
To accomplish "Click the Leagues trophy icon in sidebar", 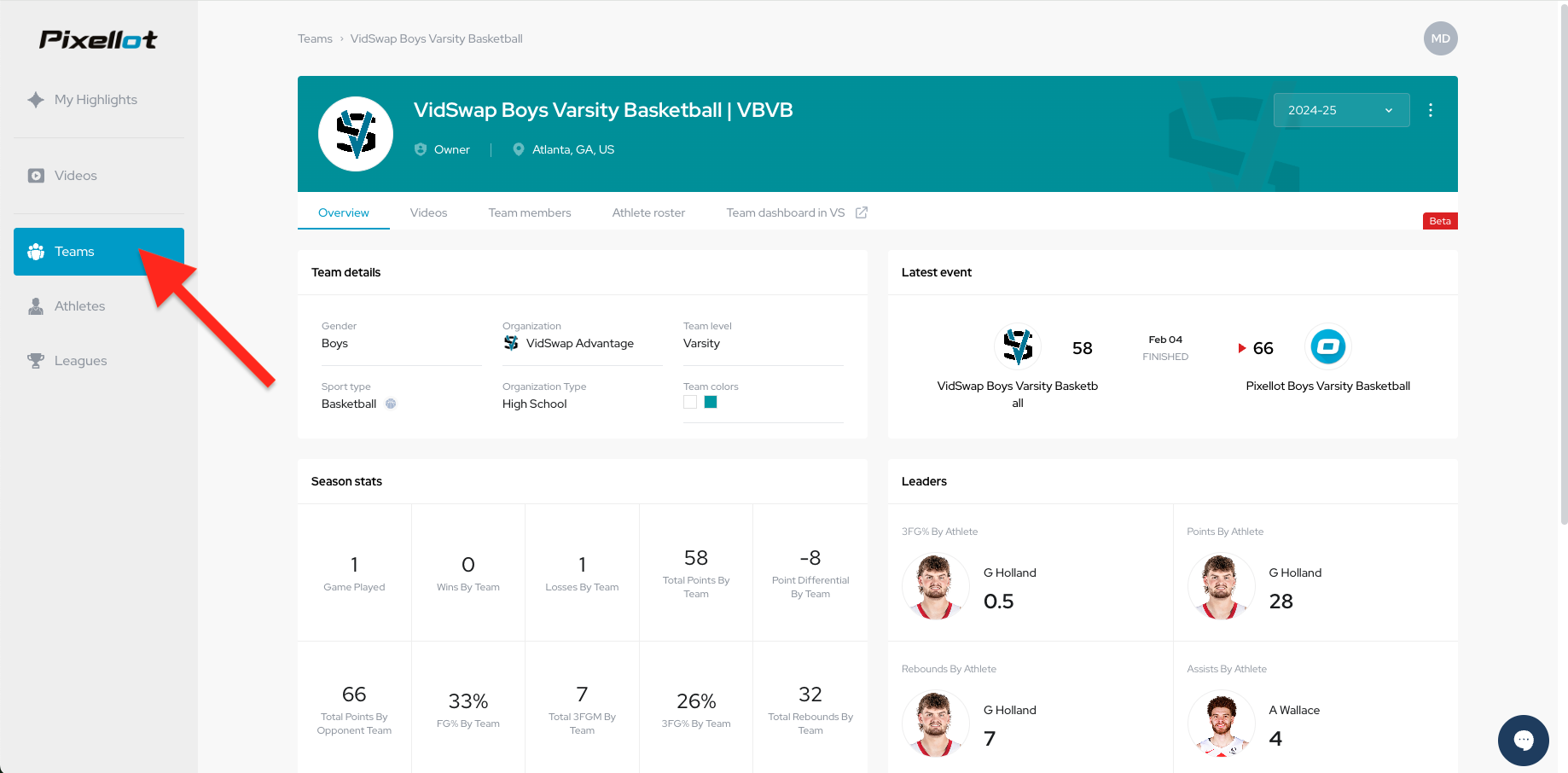I will (36, 361).
